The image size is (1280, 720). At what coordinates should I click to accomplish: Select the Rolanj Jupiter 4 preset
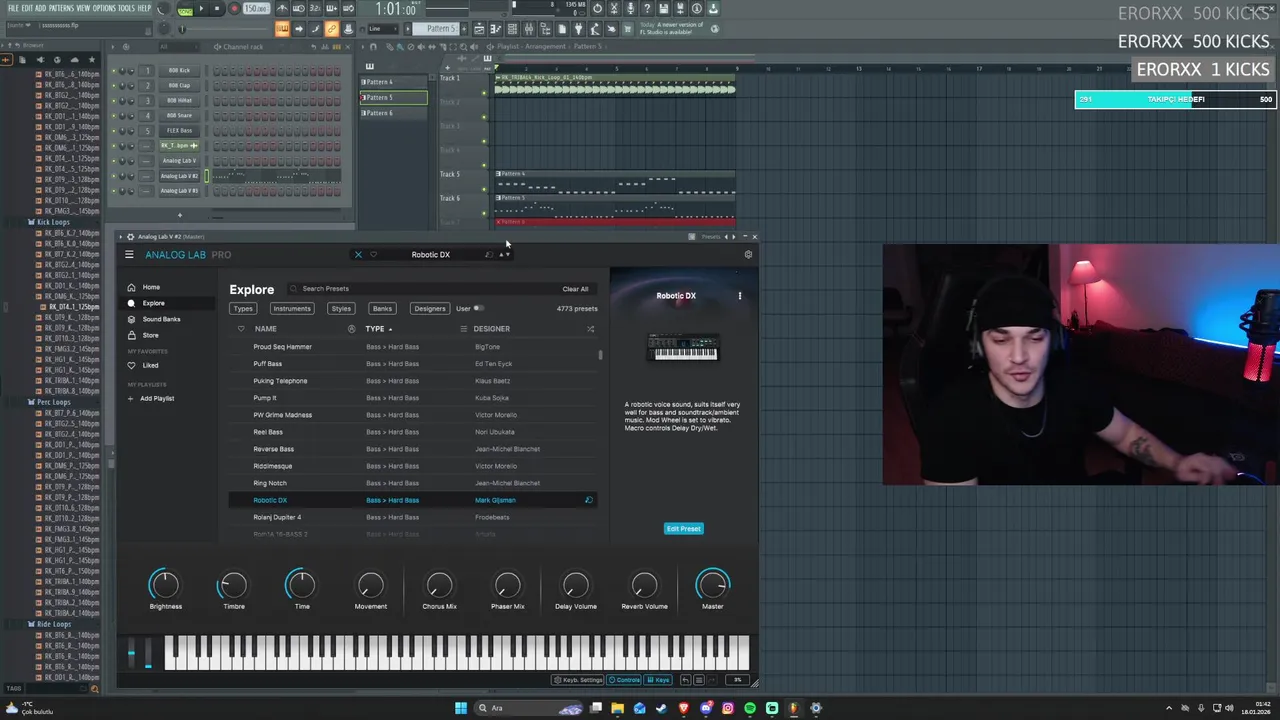(412, 517)
